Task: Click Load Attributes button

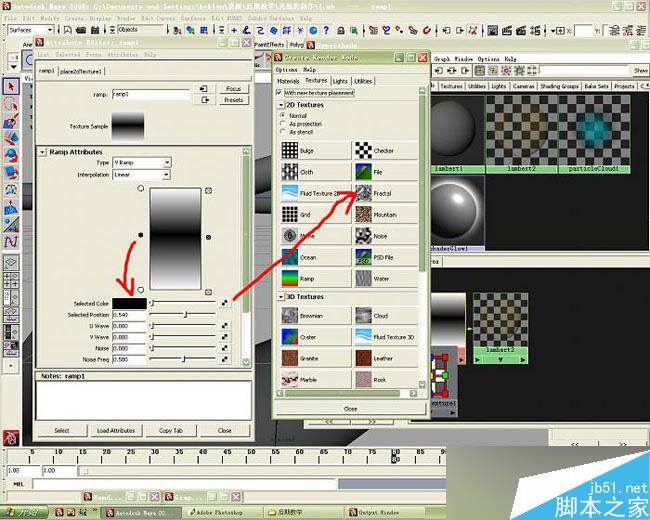Action: pos(116,430)
